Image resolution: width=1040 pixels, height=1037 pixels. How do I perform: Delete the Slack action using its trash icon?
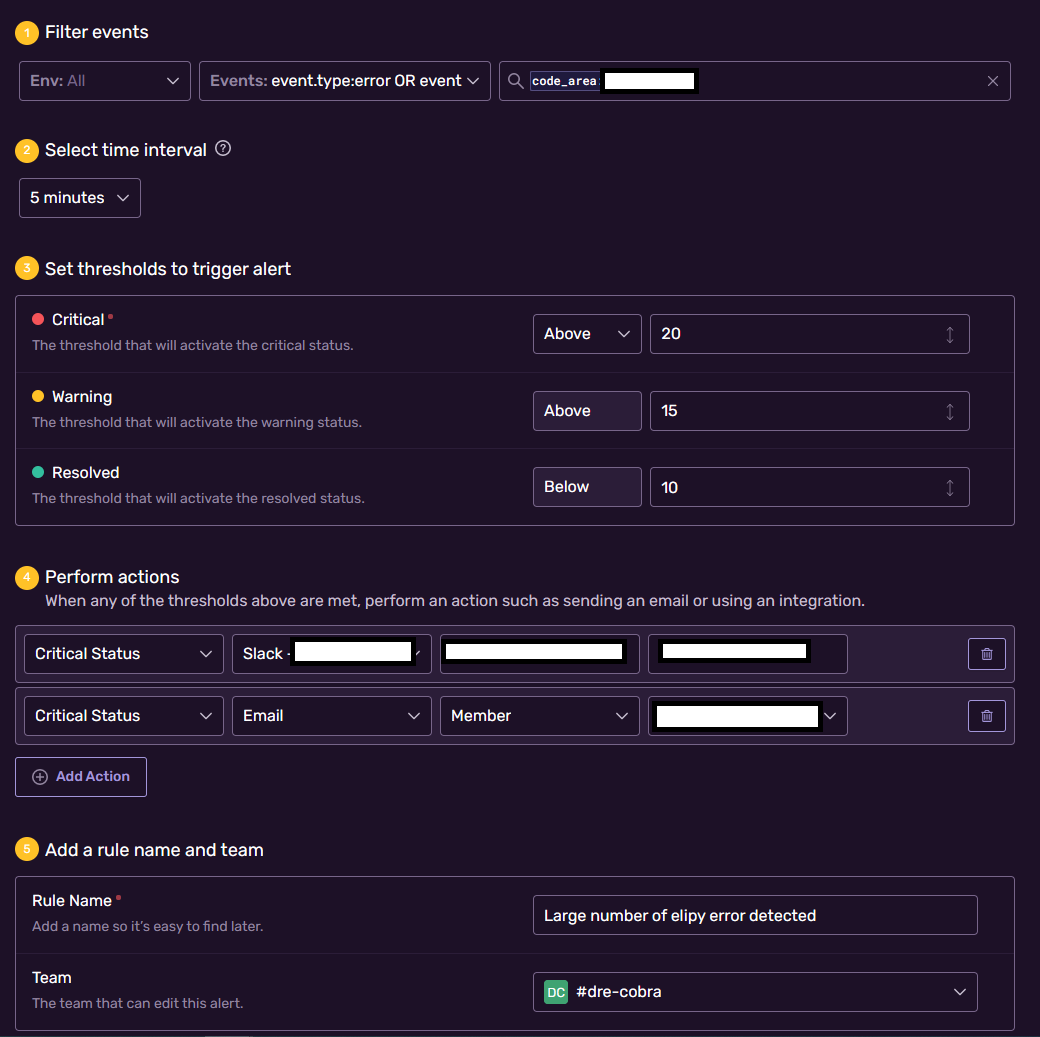click(986, 653)
